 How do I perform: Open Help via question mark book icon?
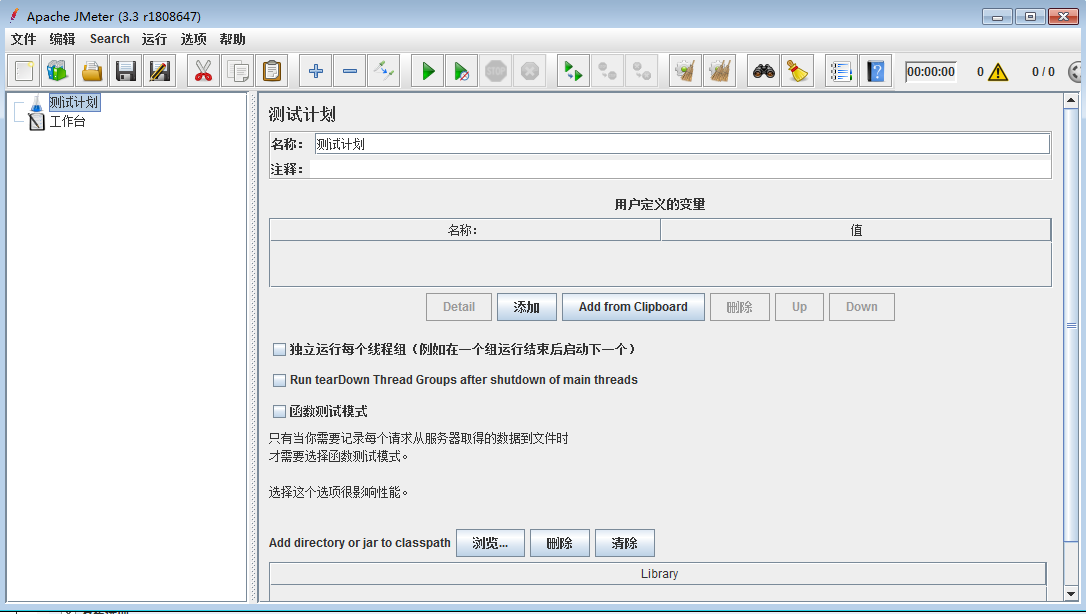(x=875, y=71)
